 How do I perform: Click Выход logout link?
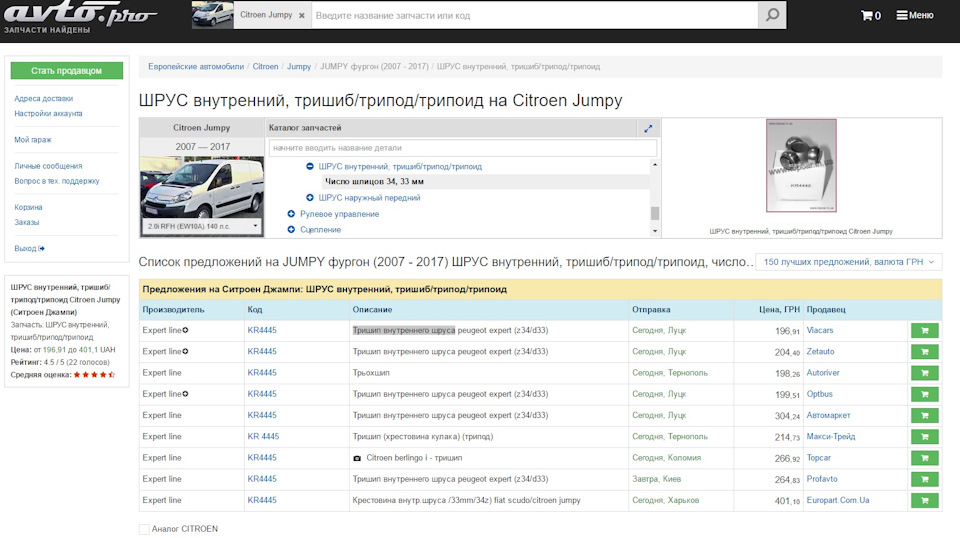29,248
